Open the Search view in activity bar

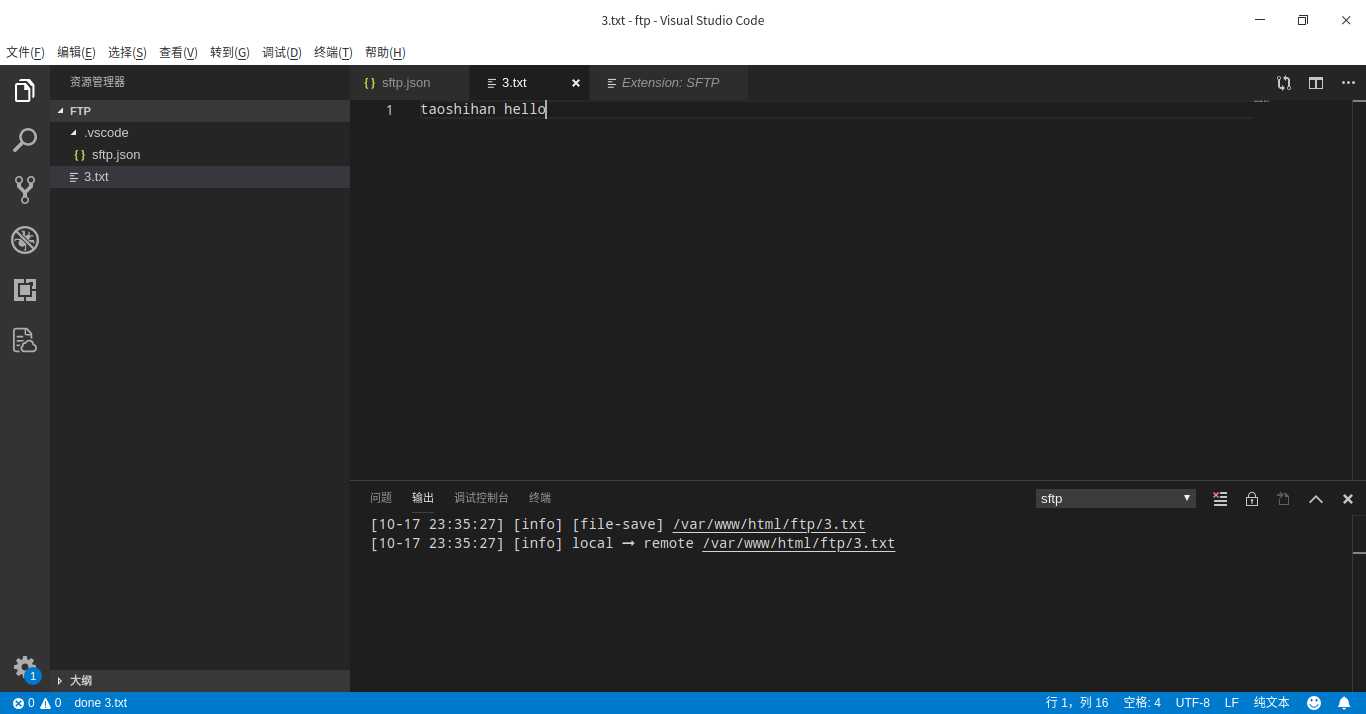[x=25, y=140]
